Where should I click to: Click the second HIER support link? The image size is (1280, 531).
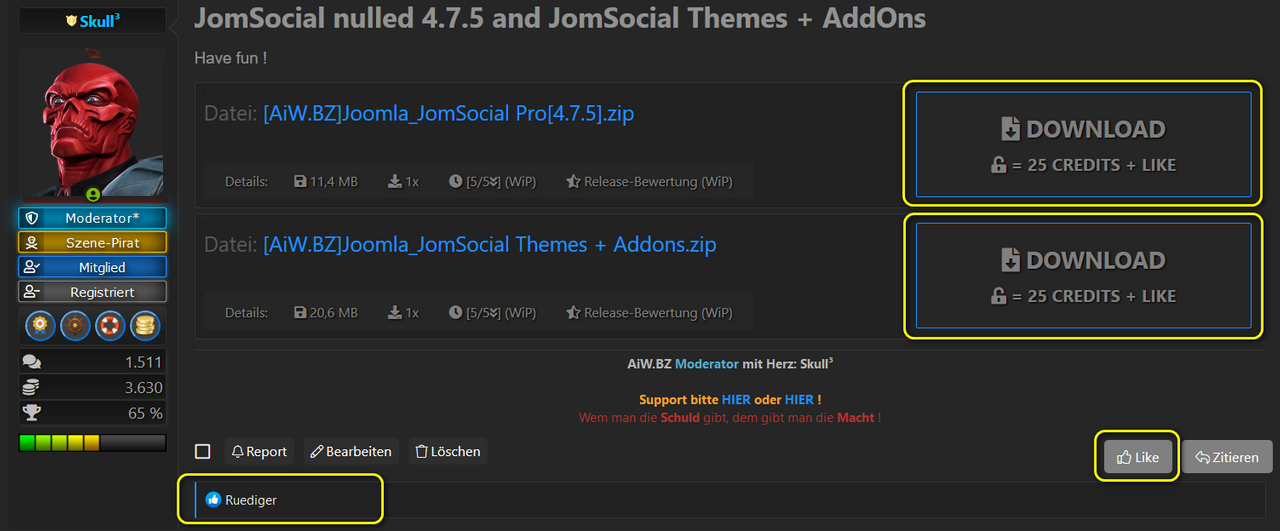(800, 400)
